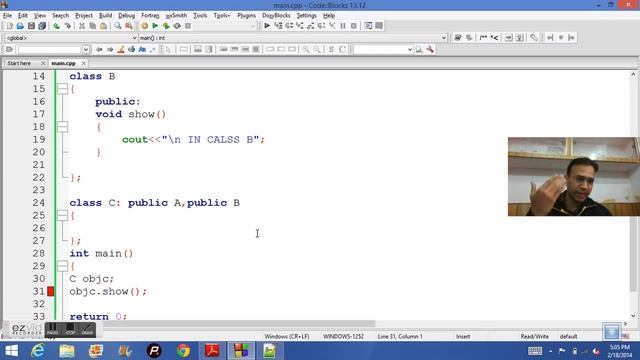Toggle source view S button
The height and width of the screenshot is (360, 640).
tap(331, 49)
